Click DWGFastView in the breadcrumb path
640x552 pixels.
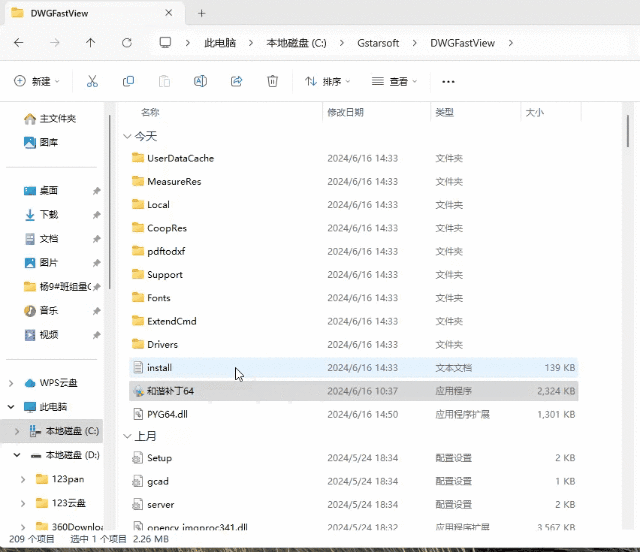coord(462,43)
